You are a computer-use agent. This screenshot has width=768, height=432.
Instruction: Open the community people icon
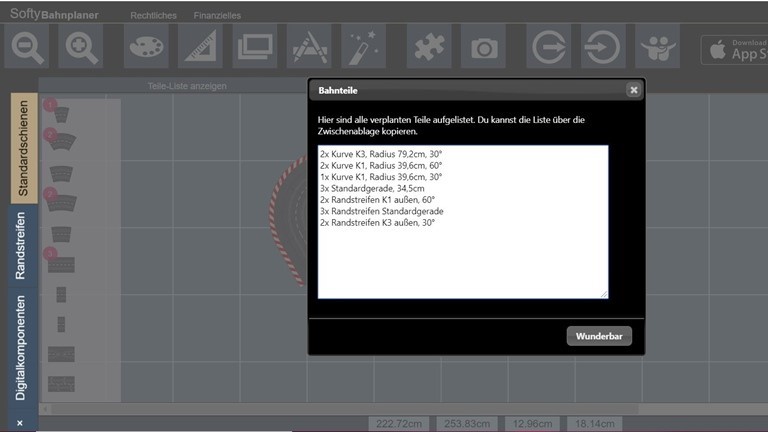[x=657, y=47]
